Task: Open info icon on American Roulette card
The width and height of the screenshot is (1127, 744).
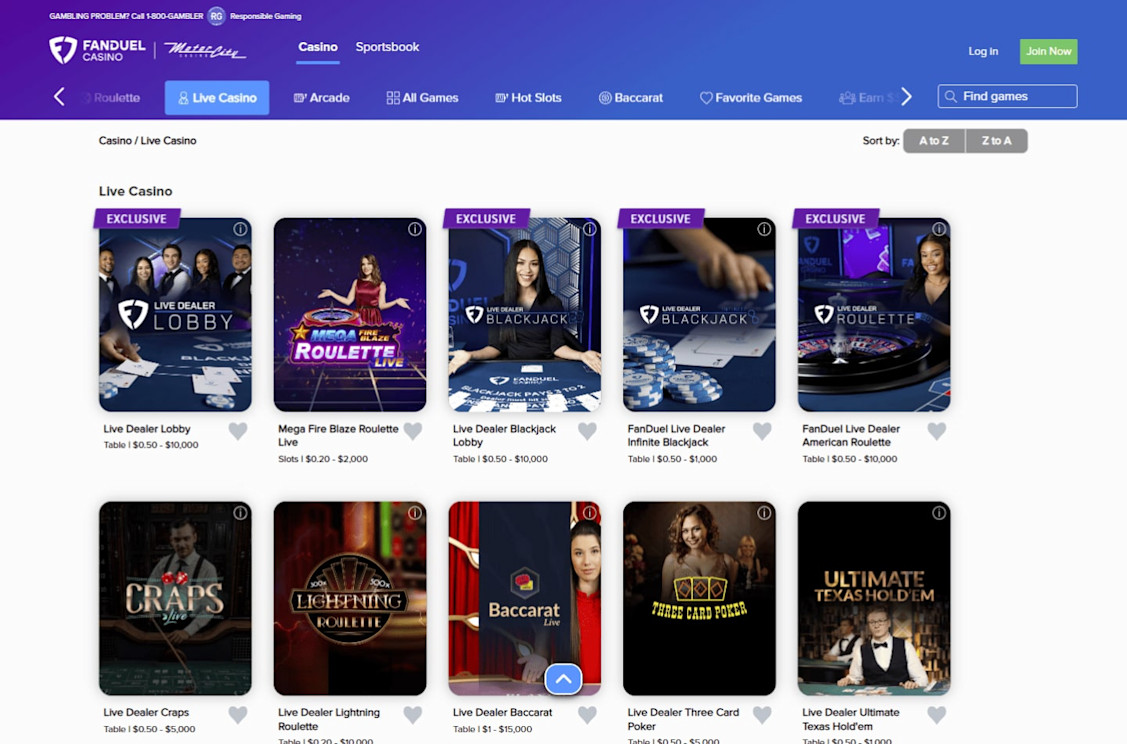Action: pos(939,229)
